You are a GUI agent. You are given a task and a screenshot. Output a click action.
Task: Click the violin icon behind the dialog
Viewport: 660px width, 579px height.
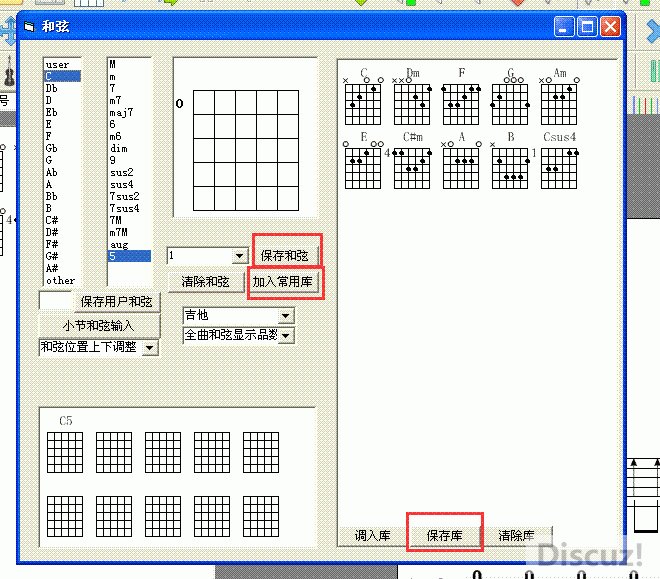pyautogui.click(x=9, y=72)
